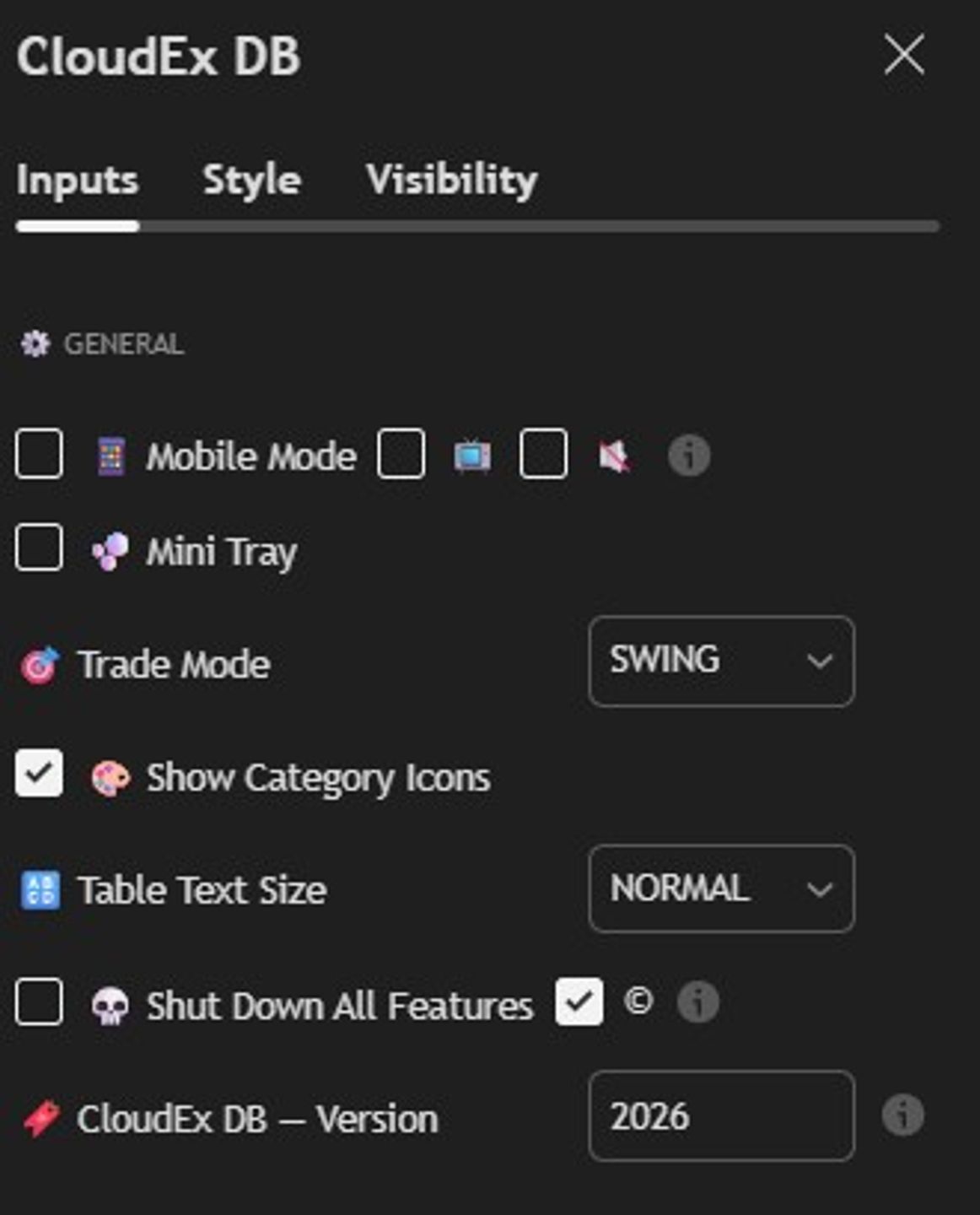Switch to the Style tab

pyautogui.click(x=251, y=180)
